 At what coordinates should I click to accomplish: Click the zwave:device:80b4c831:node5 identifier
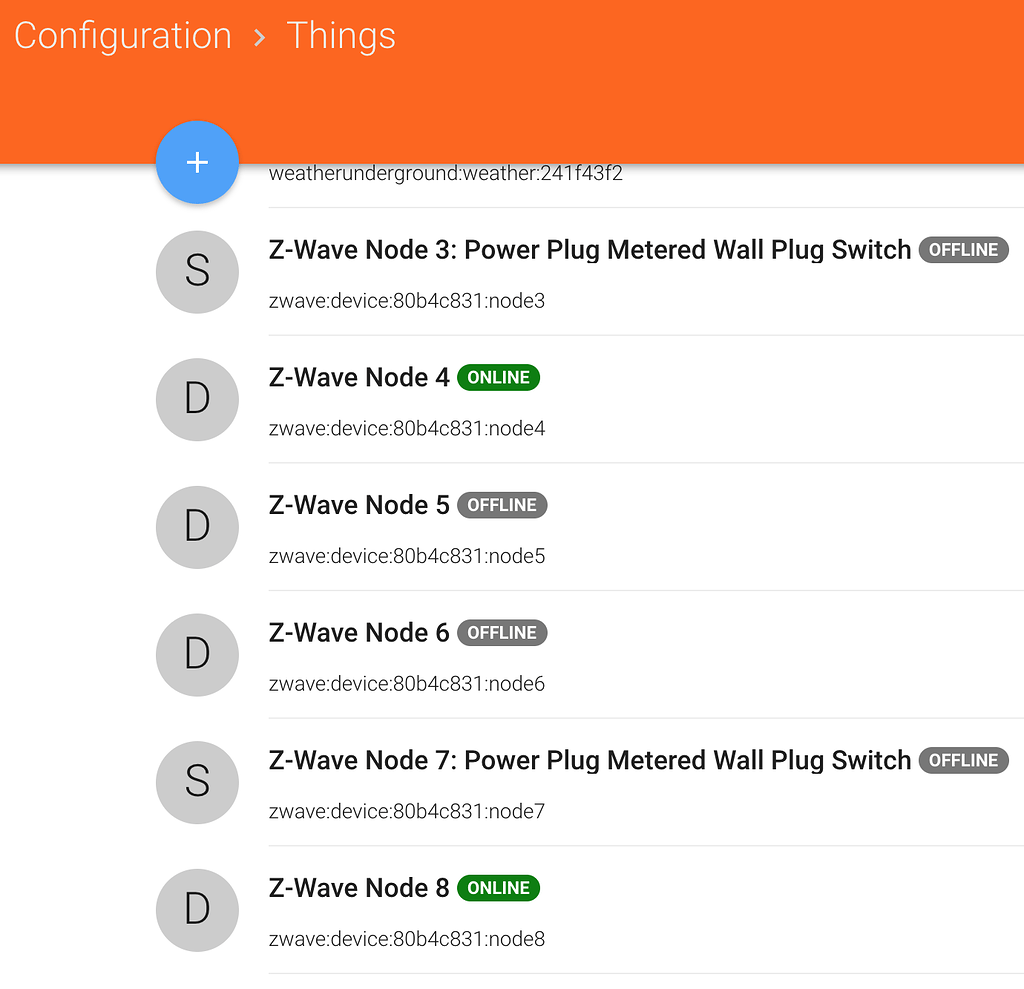coord(406,556)
